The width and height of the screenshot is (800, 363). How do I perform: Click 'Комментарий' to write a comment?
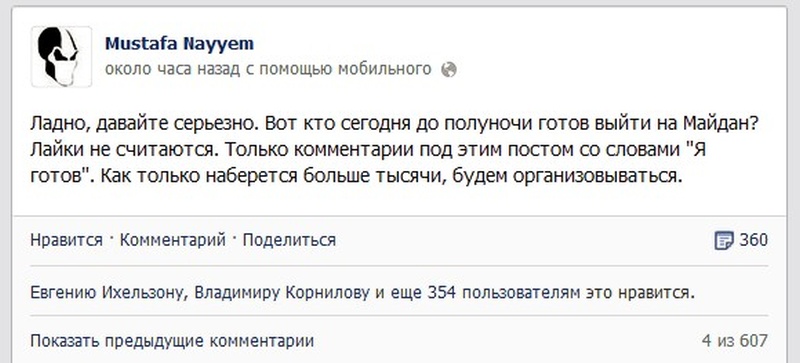click(x=172, y=240)
